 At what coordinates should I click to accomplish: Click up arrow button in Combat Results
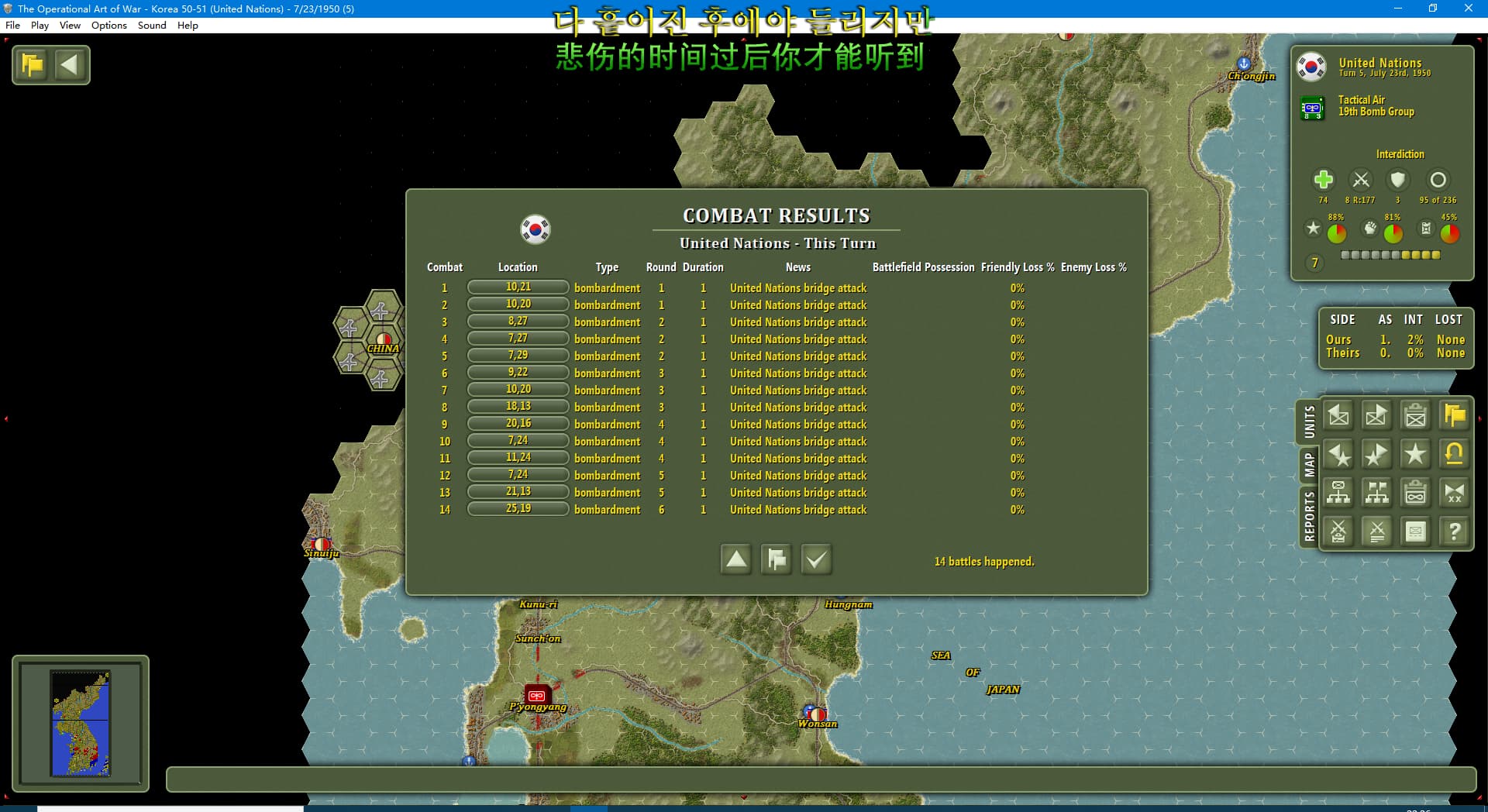[x=736, y=559]
